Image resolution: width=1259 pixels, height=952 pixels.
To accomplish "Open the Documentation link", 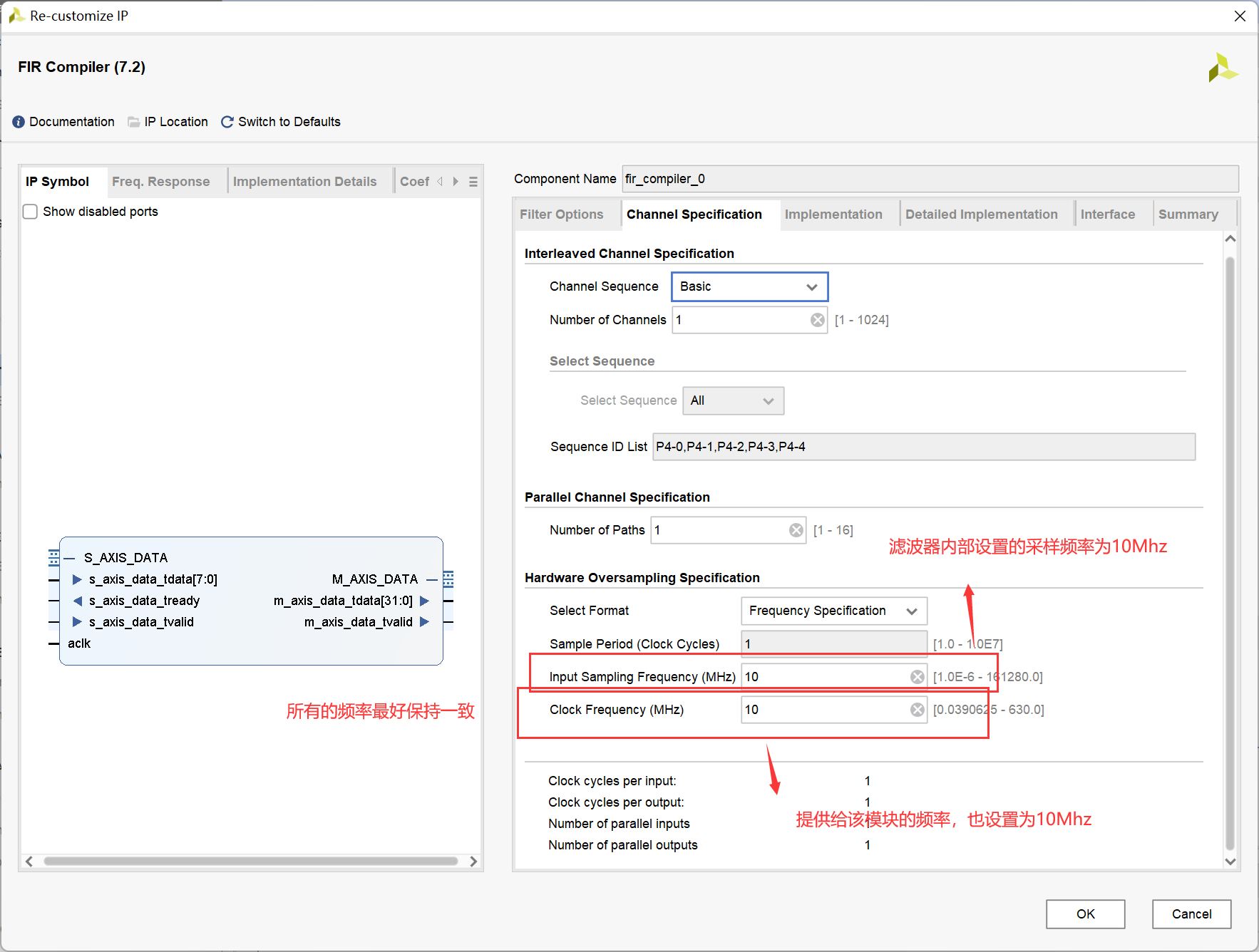I will (72, 122).
